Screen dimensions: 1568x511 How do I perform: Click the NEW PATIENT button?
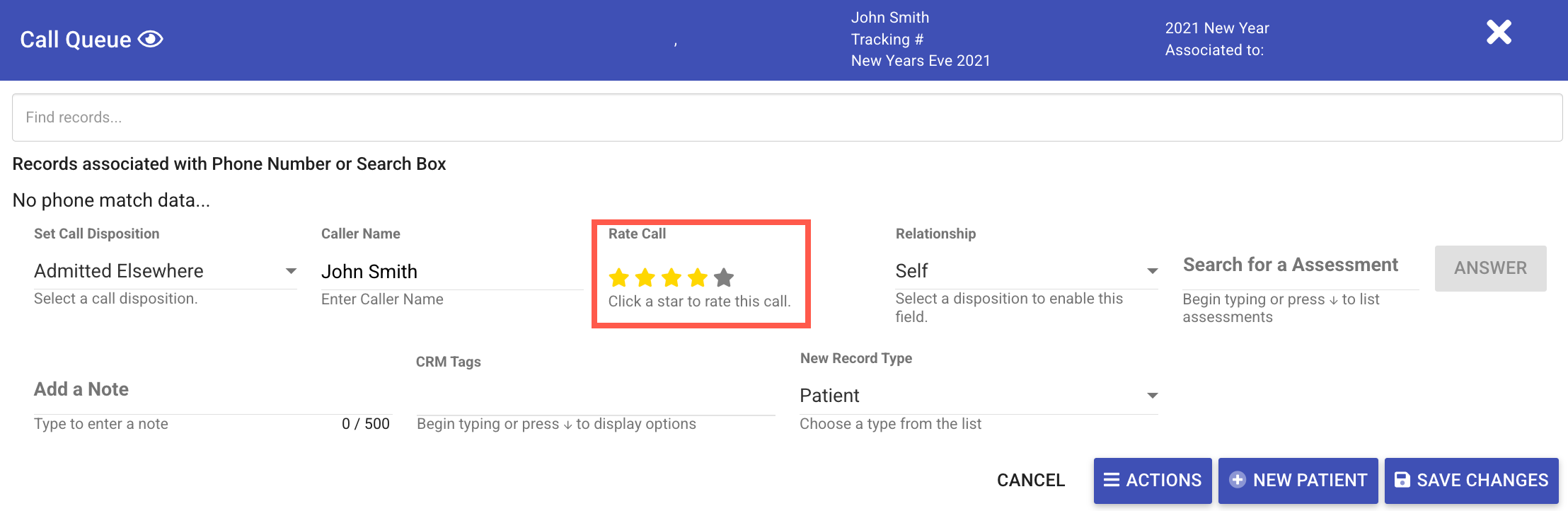[x=1298, y=481]
